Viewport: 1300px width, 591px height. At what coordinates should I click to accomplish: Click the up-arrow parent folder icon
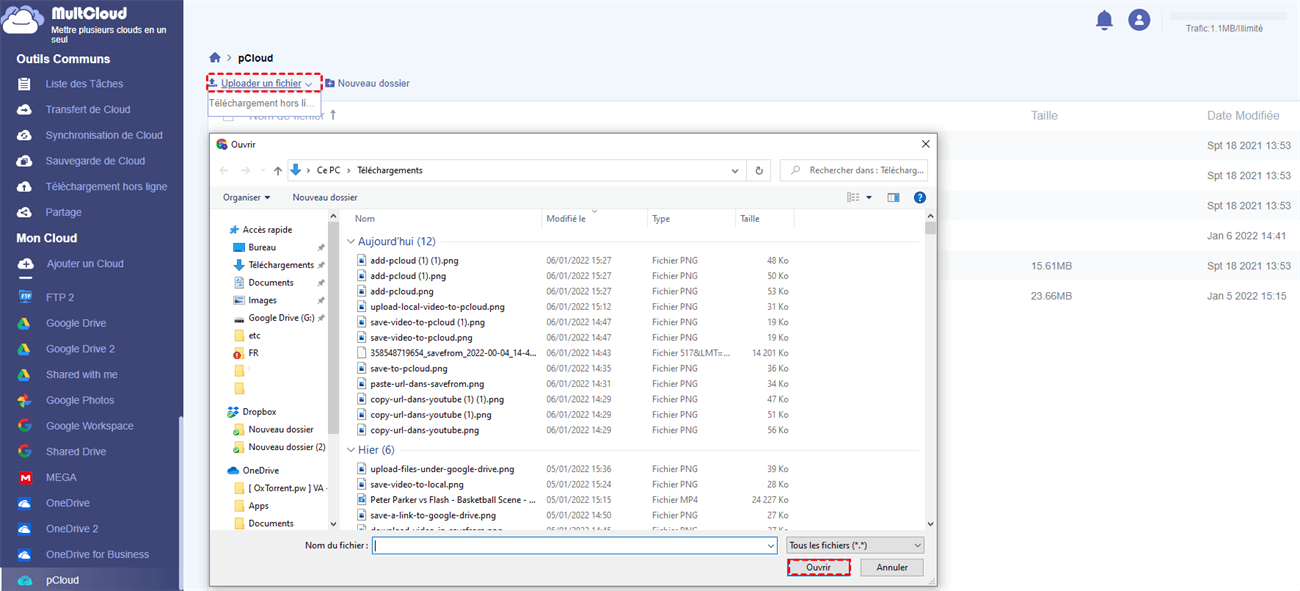point(277,171)
